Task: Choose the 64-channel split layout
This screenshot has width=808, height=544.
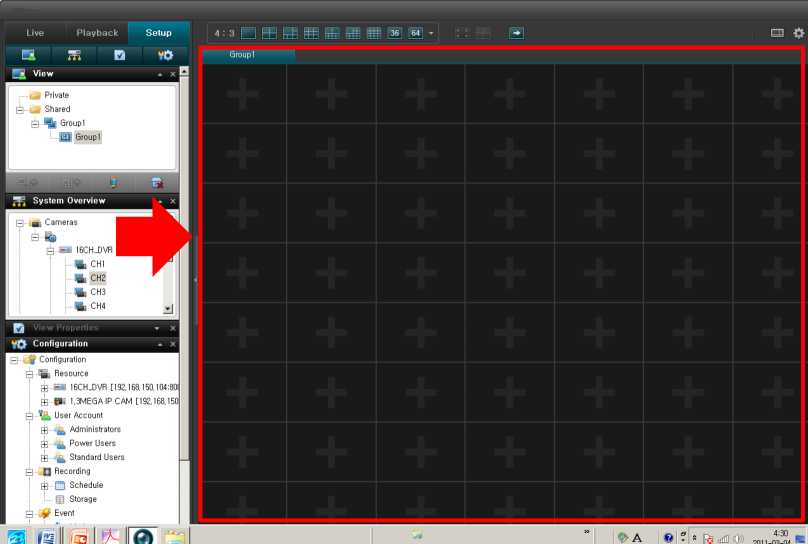Action: 414,33
